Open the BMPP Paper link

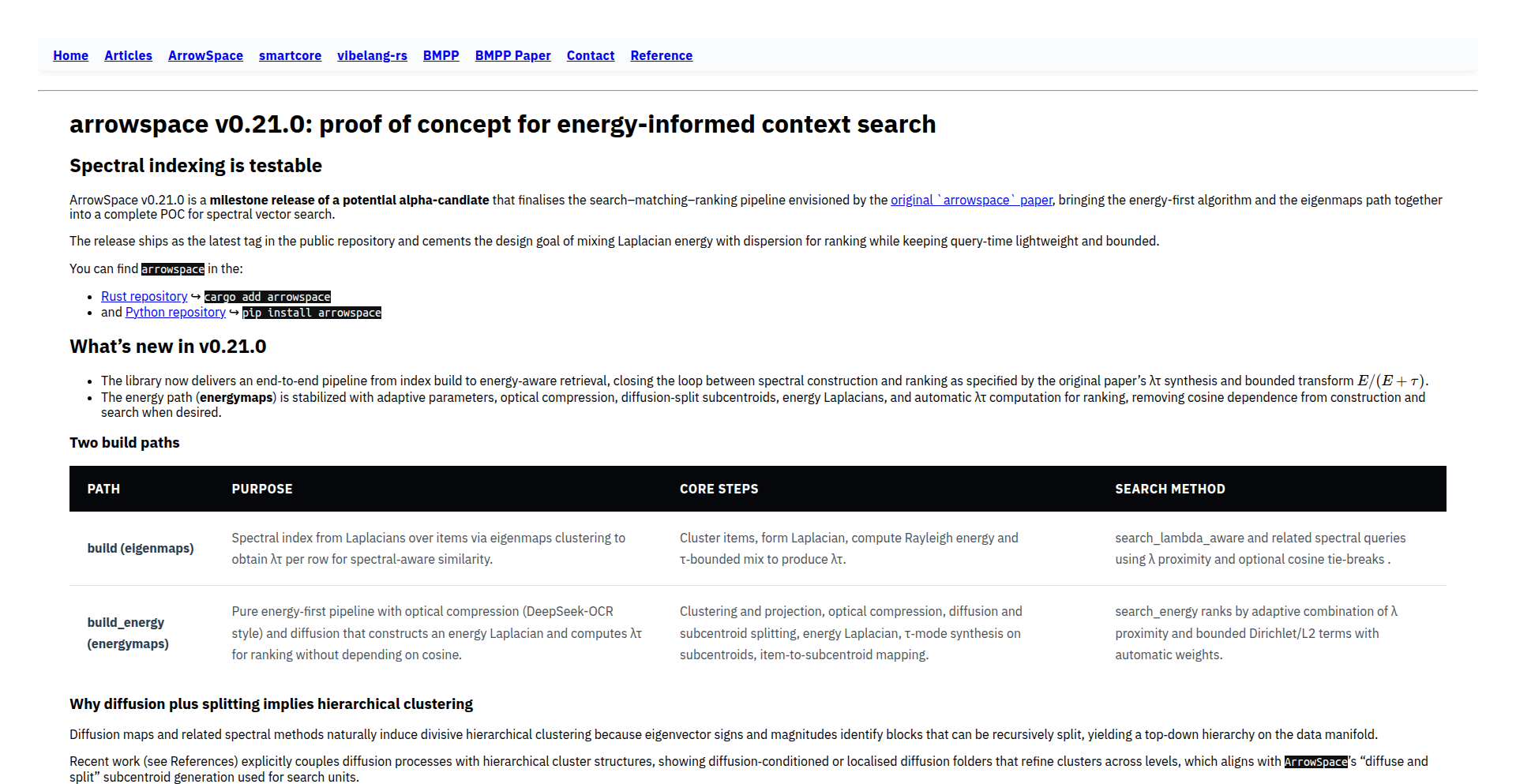(x=512, y=55)
